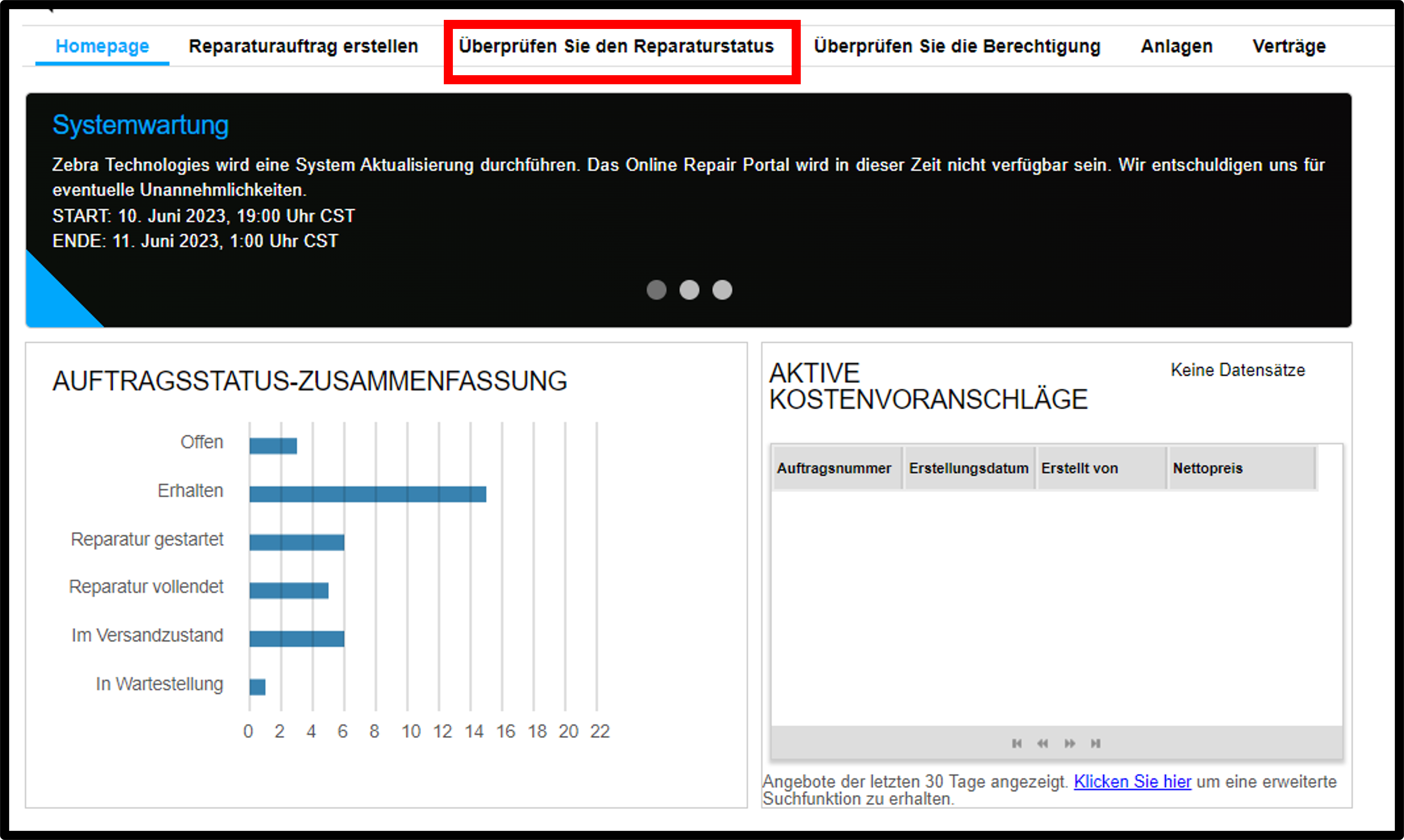Image resolution: width=1404 pixels, height=840 pixels.
Task: Open the Homepage tab
Action: 102,46
